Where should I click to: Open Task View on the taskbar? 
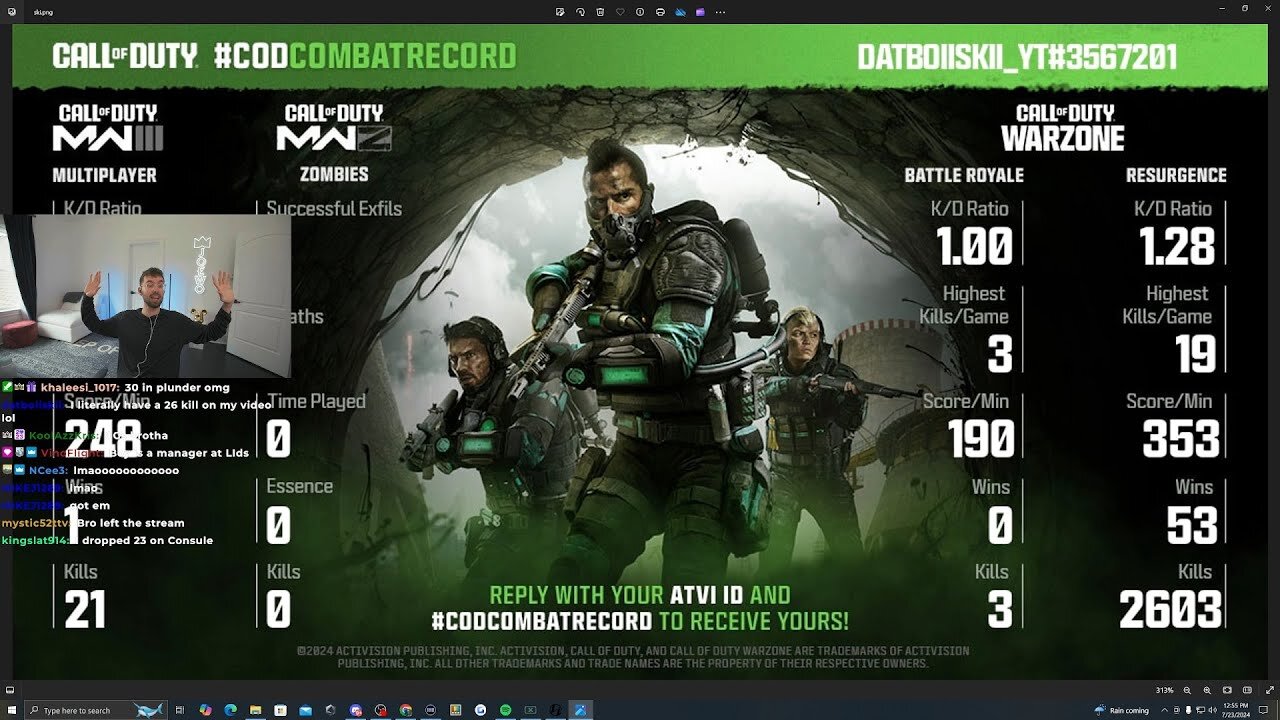(180, 710)
